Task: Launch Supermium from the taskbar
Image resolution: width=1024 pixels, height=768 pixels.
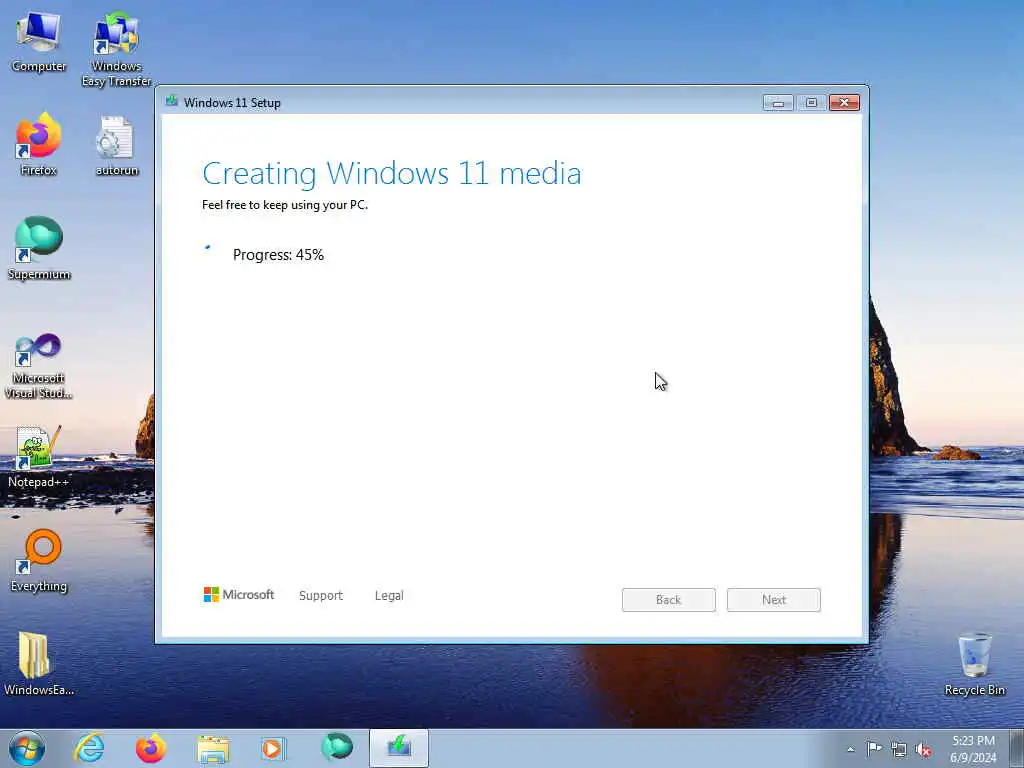Action: click(x=336, y=748)
